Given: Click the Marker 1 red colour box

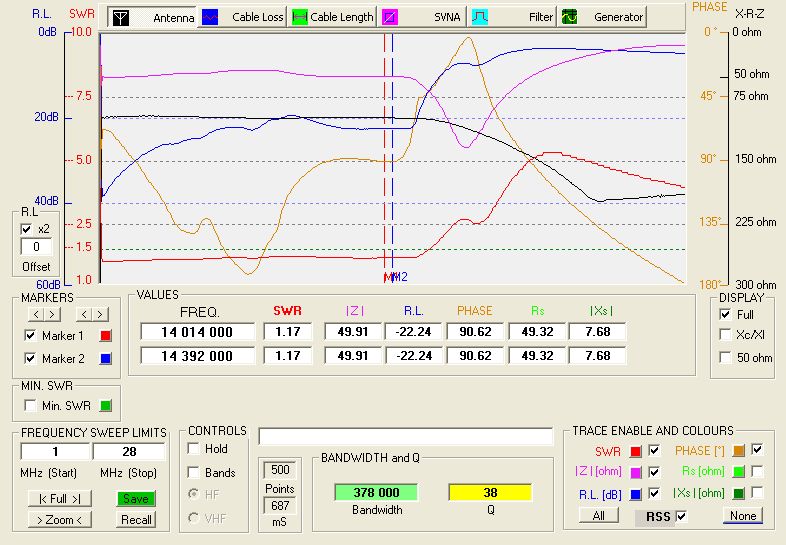Looking at the screenshot, I should (105, 336).
